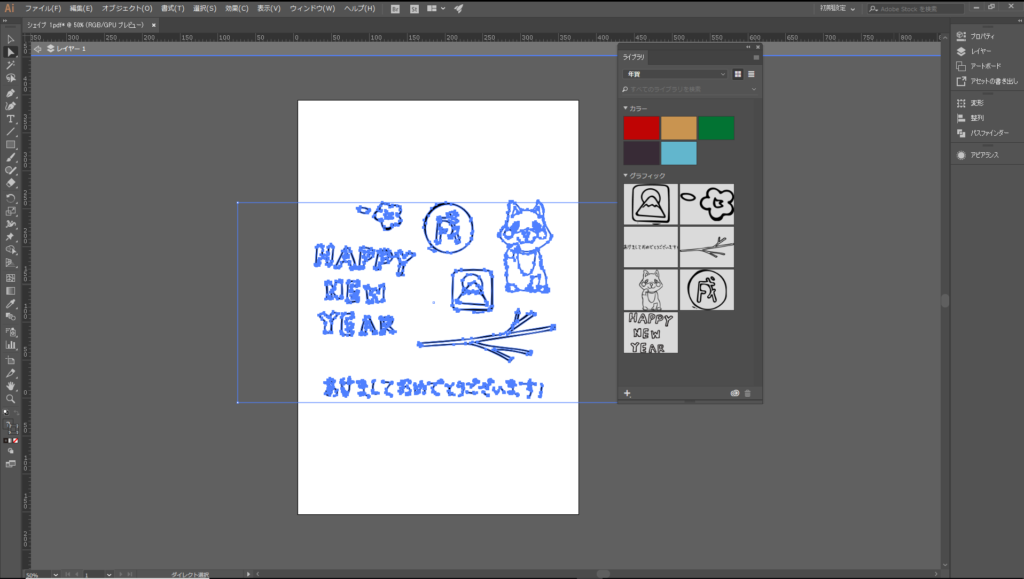Viewport: 1024px width, 579px height.
Task: Open the zoom level dropdown at 50%
Action: coord(55,574)
